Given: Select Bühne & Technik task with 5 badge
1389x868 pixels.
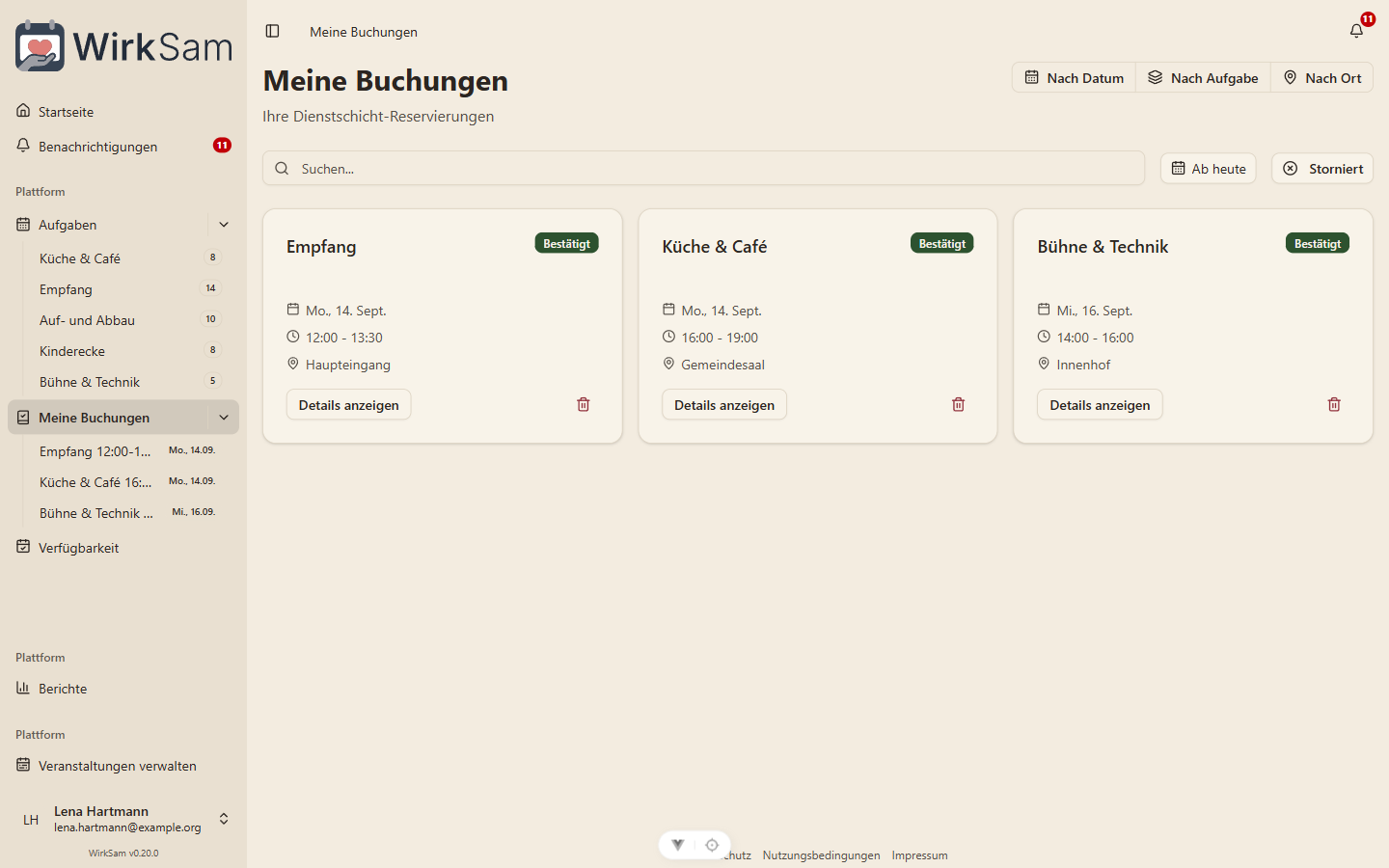Looking at the screenshot, I should [x=131, y=382].
